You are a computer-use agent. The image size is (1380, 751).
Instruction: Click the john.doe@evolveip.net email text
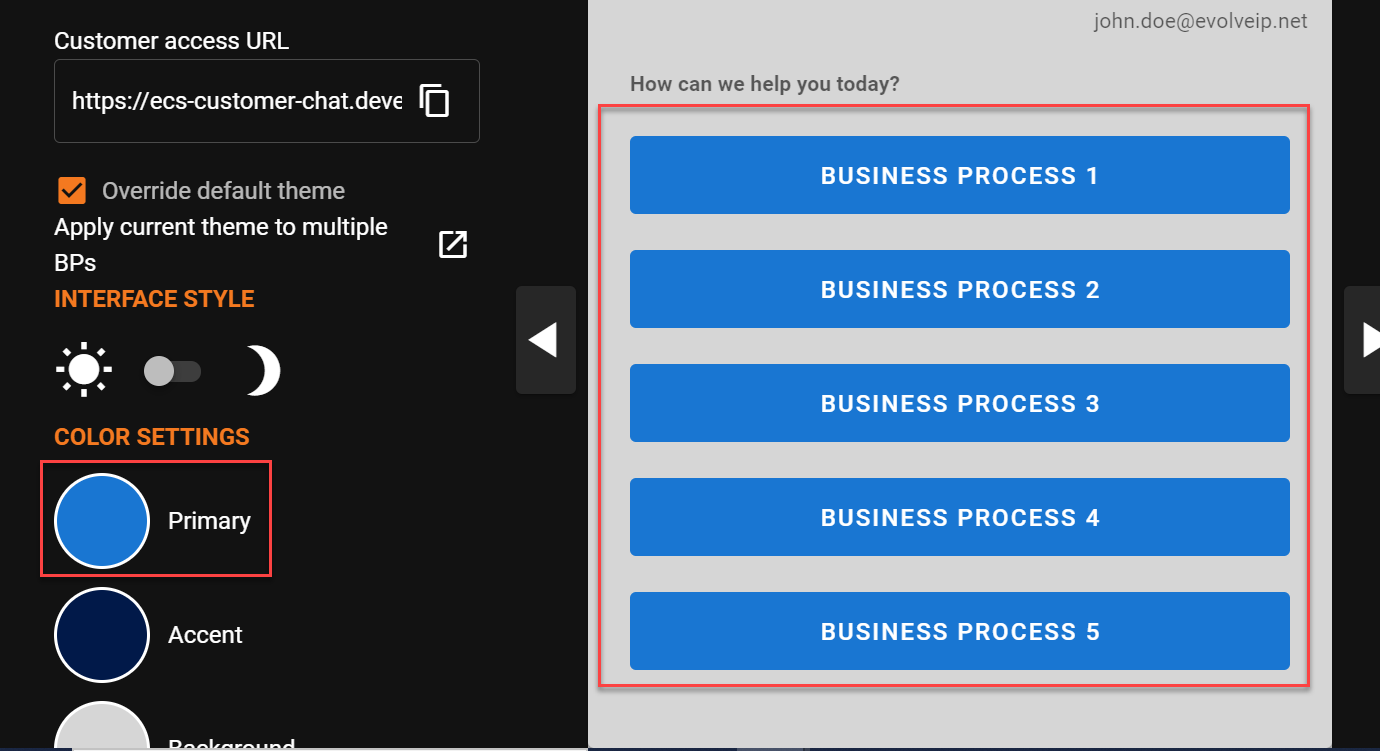coord(1200,21)
